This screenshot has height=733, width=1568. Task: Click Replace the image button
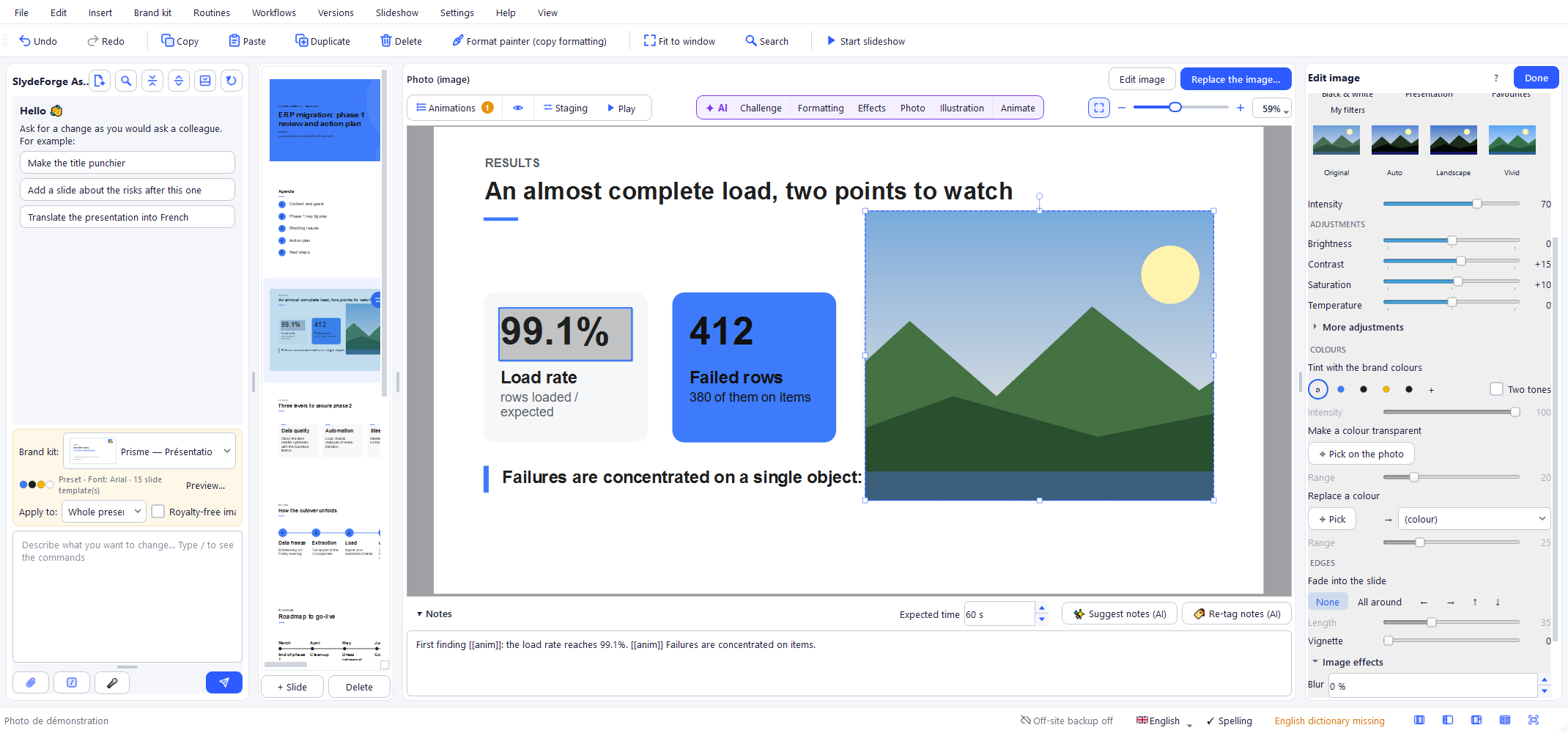(1236, 79)
